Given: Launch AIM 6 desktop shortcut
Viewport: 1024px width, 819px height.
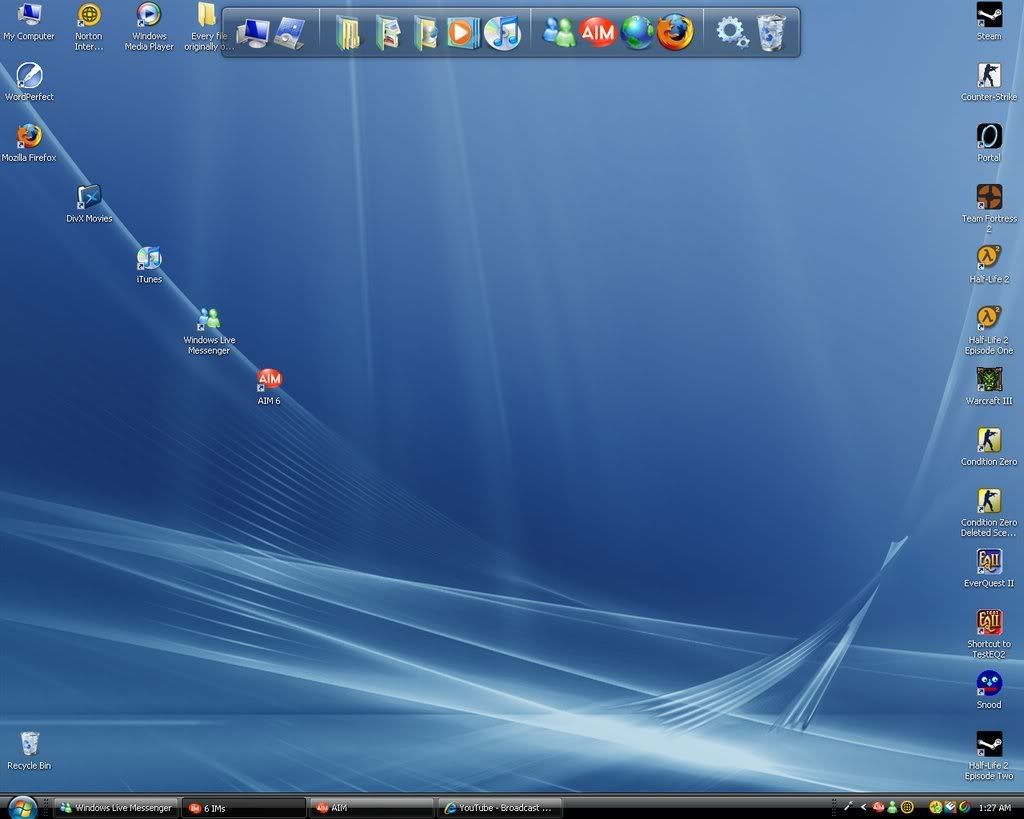Looking at the screenshot, I should (269, 387).
